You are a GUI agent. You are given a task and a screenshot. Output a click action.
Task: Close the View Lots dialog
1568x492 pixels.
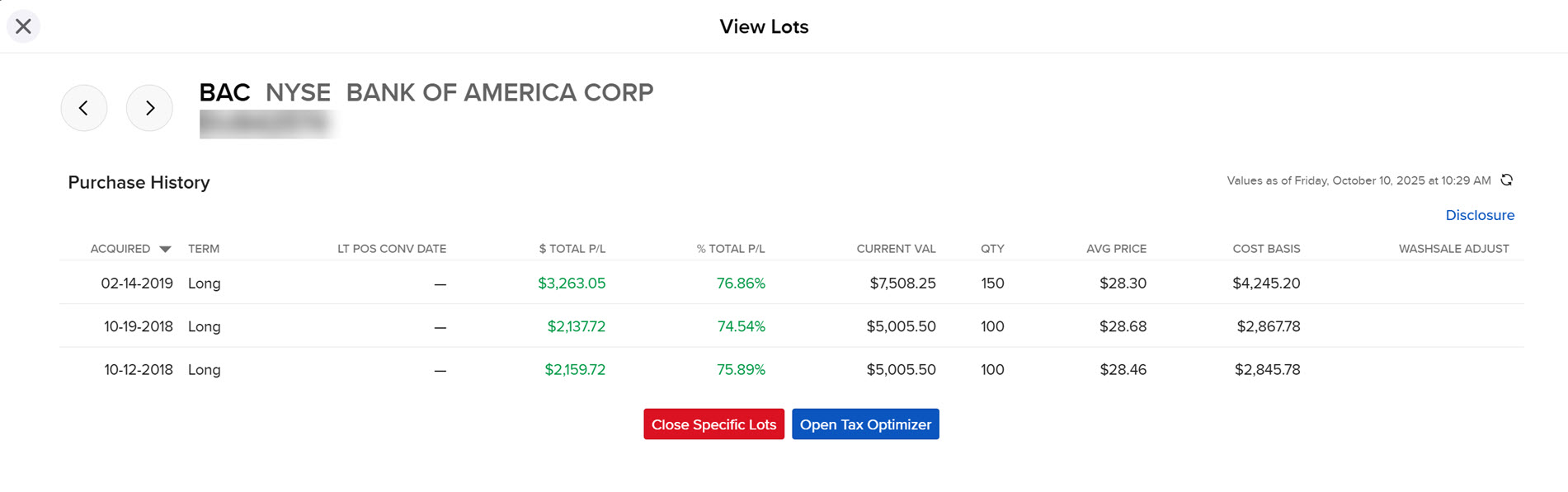coord(23,26)
